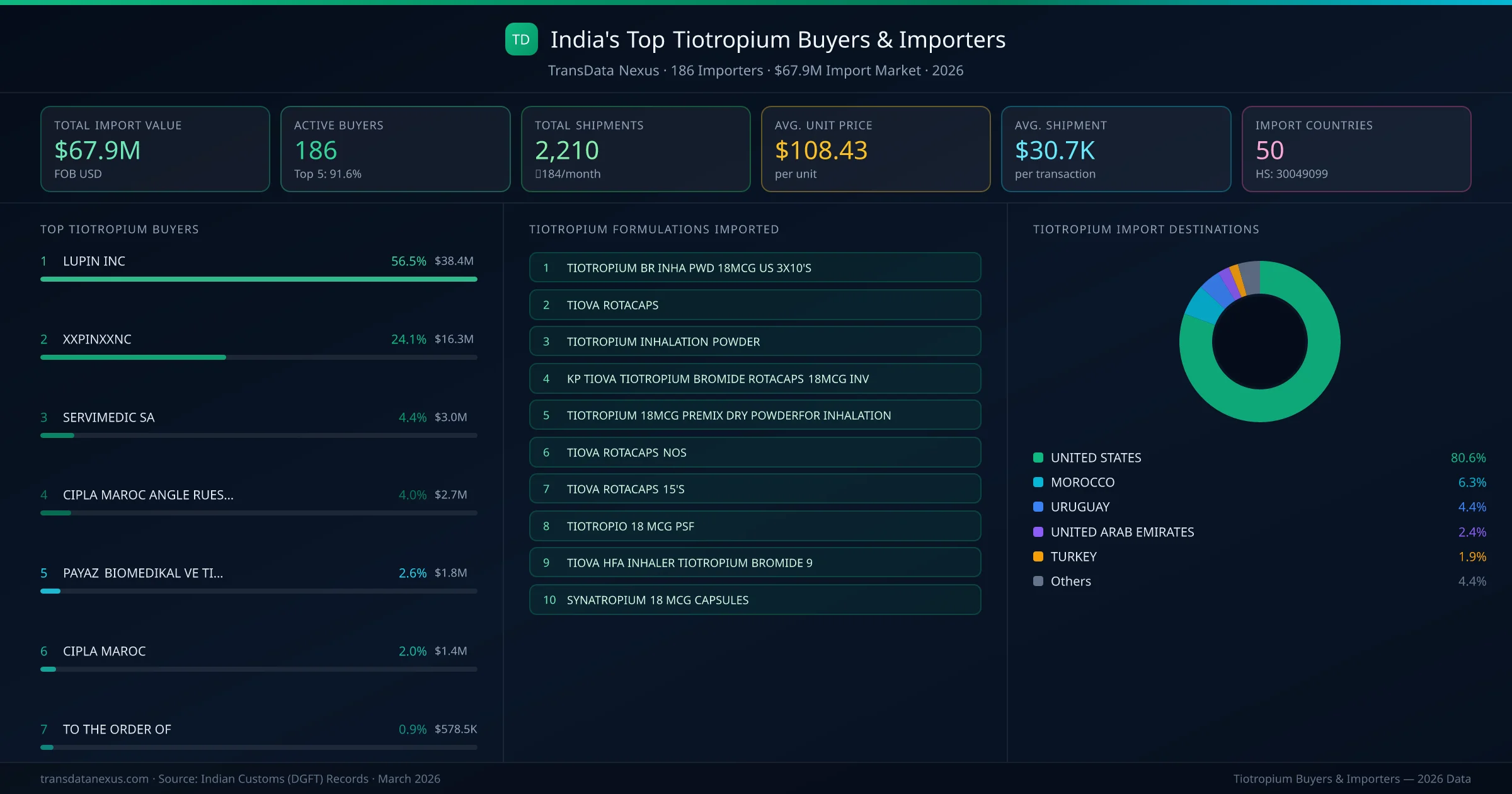This screenshot has width=1512, height=794.
Task: Click the Avg. Shipment card
Action: [x=1116, y=149]
